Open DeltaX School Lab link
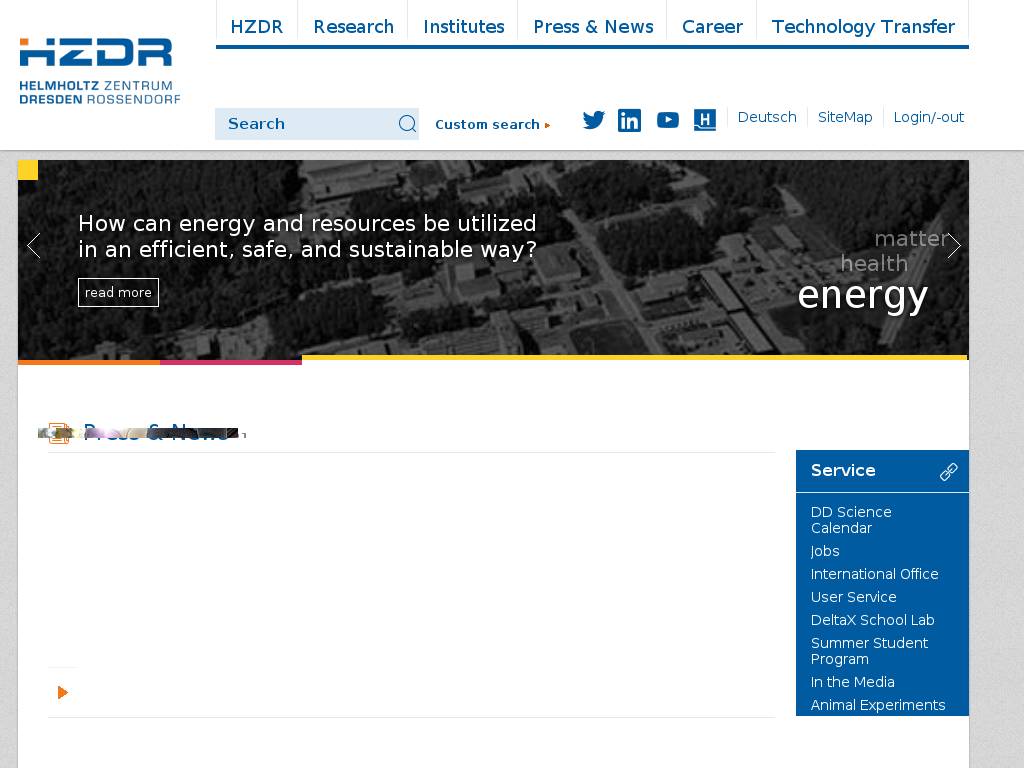This screenshot has height=768, width=1024. click(x=872, y=620)
